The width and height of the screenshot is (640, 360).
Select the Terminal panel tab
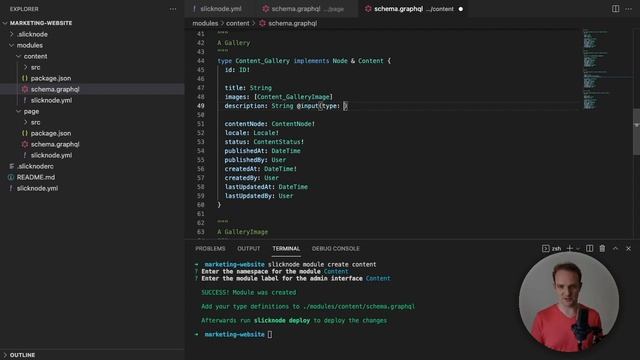point(286,248)
